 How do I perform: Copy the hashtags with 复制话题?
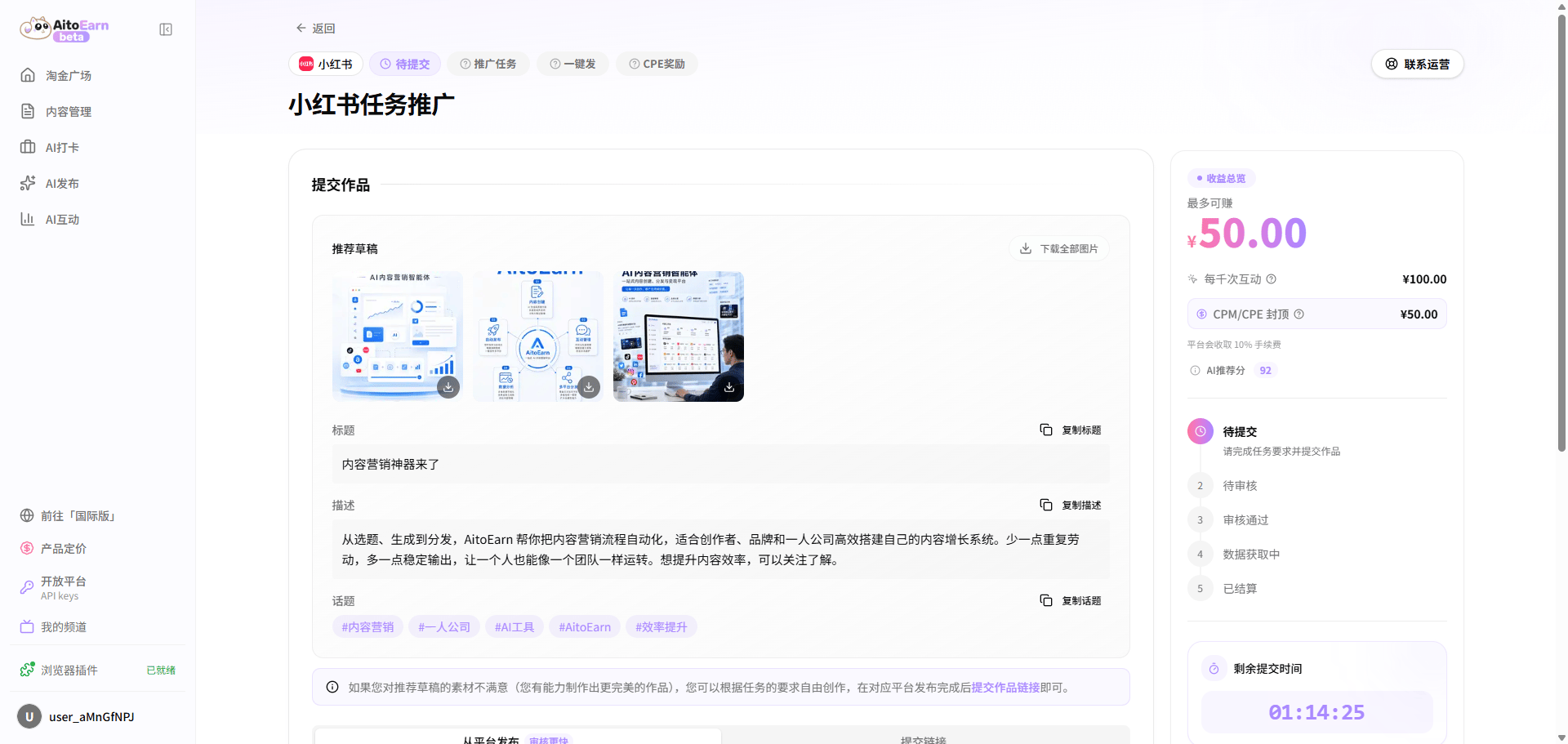(1071, 600)
